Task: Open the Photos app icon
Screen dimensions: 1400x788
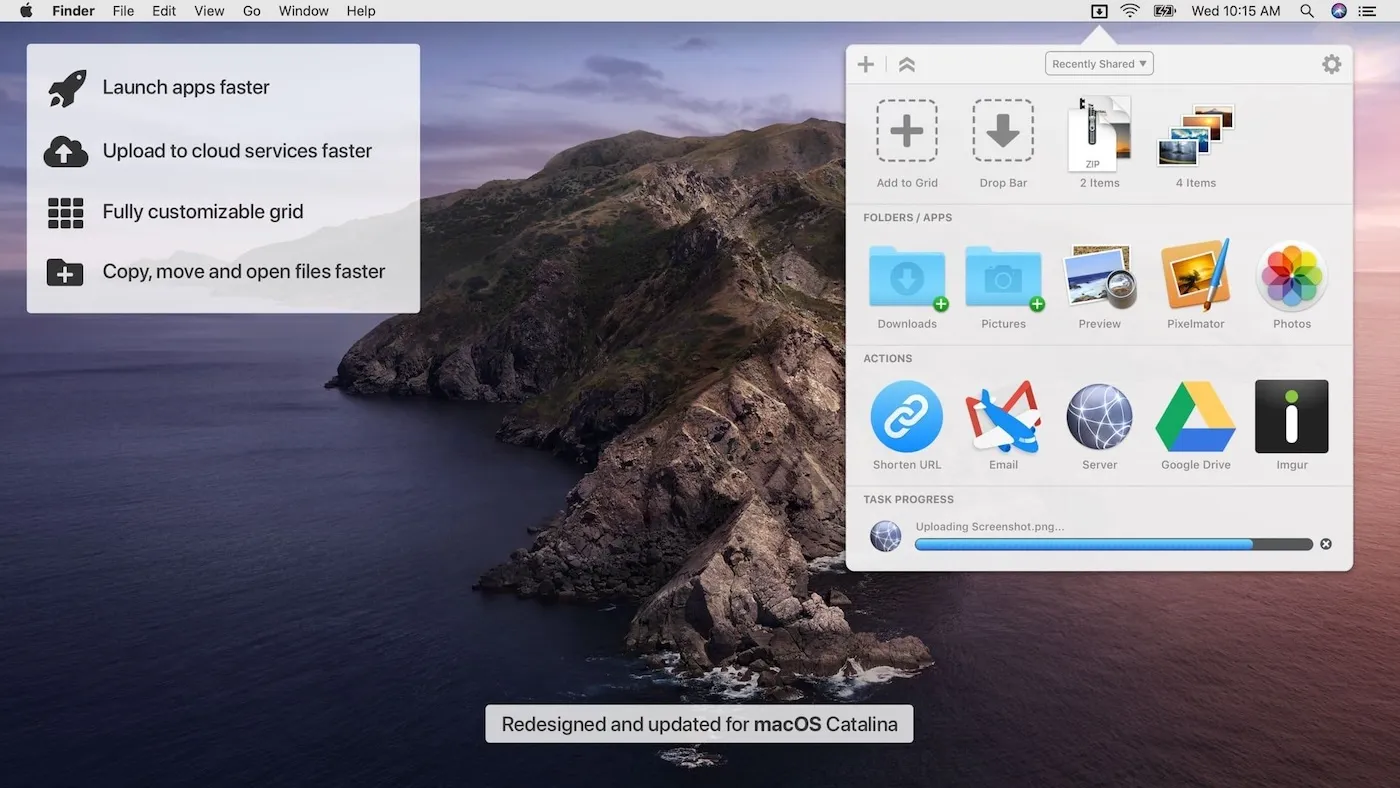Action: [x=1291, y=276]
